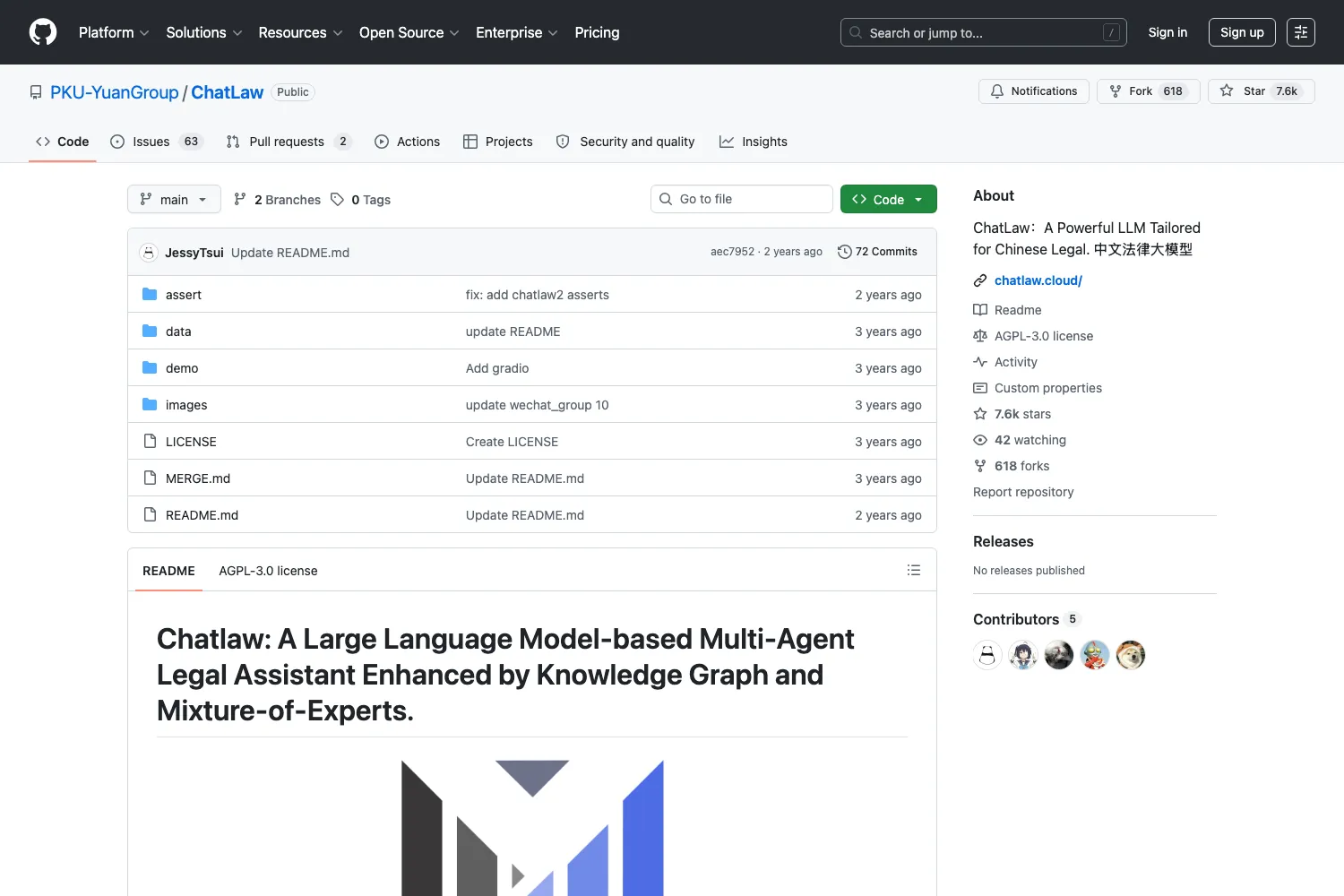Open the main branch selector dropdown
This screenshot has width=1344, height=896.
pos(174,199)
